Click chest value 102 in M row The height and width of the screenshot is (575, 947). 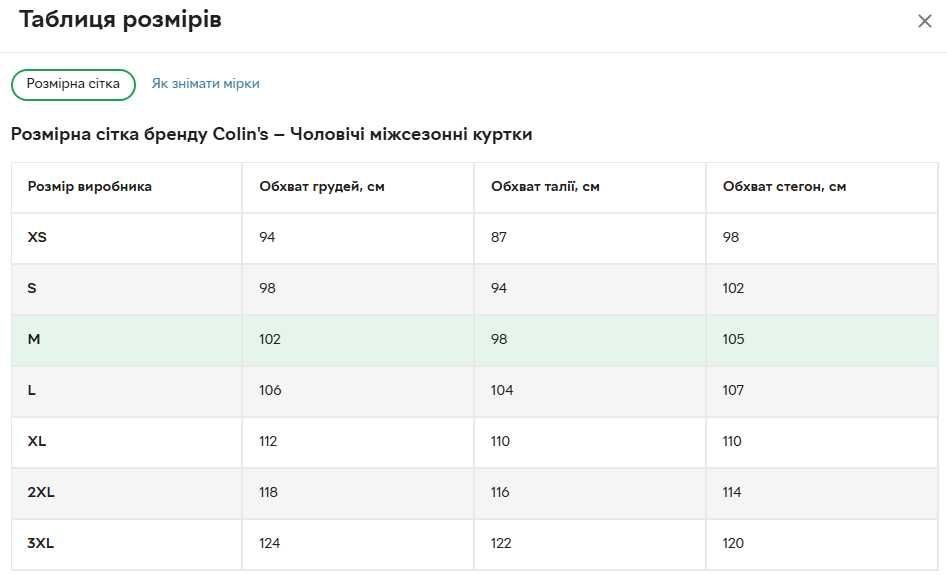coord(270,340)
